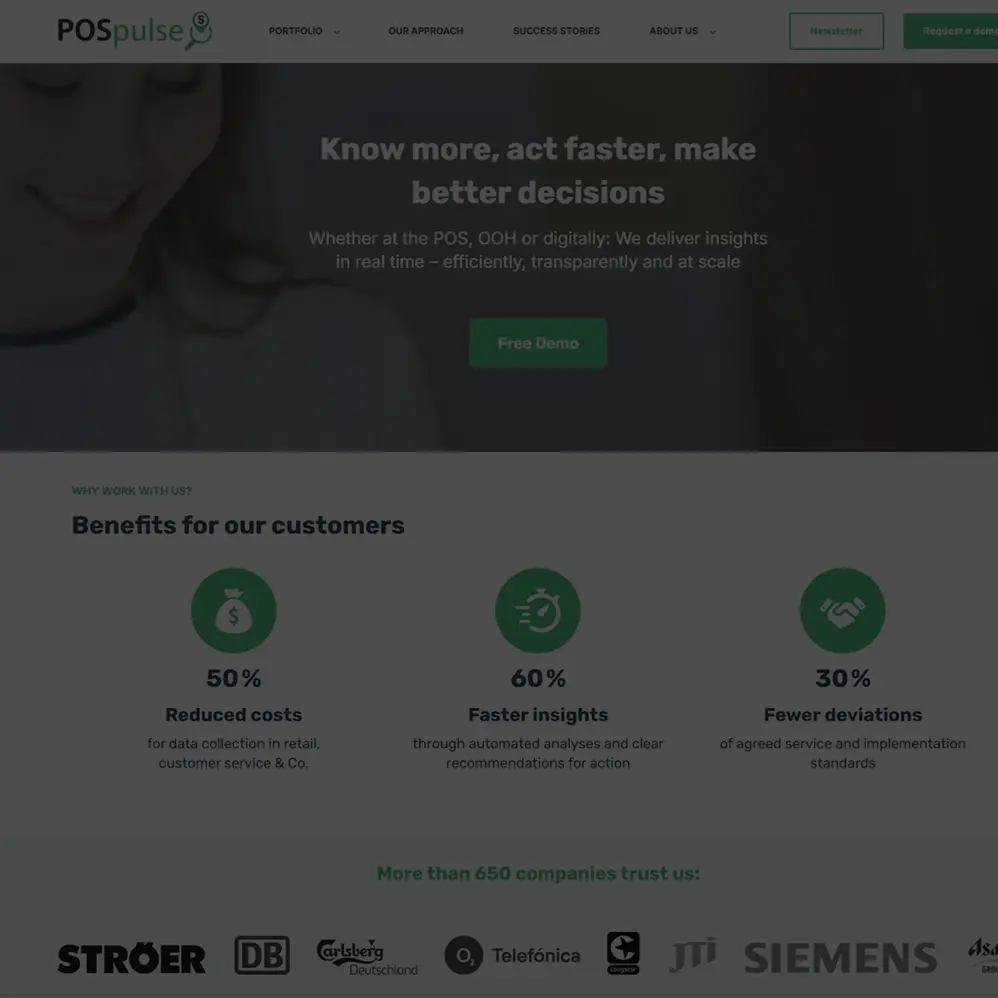Go to Success Stories
998x998 pixels.
(x=556, y=31)
